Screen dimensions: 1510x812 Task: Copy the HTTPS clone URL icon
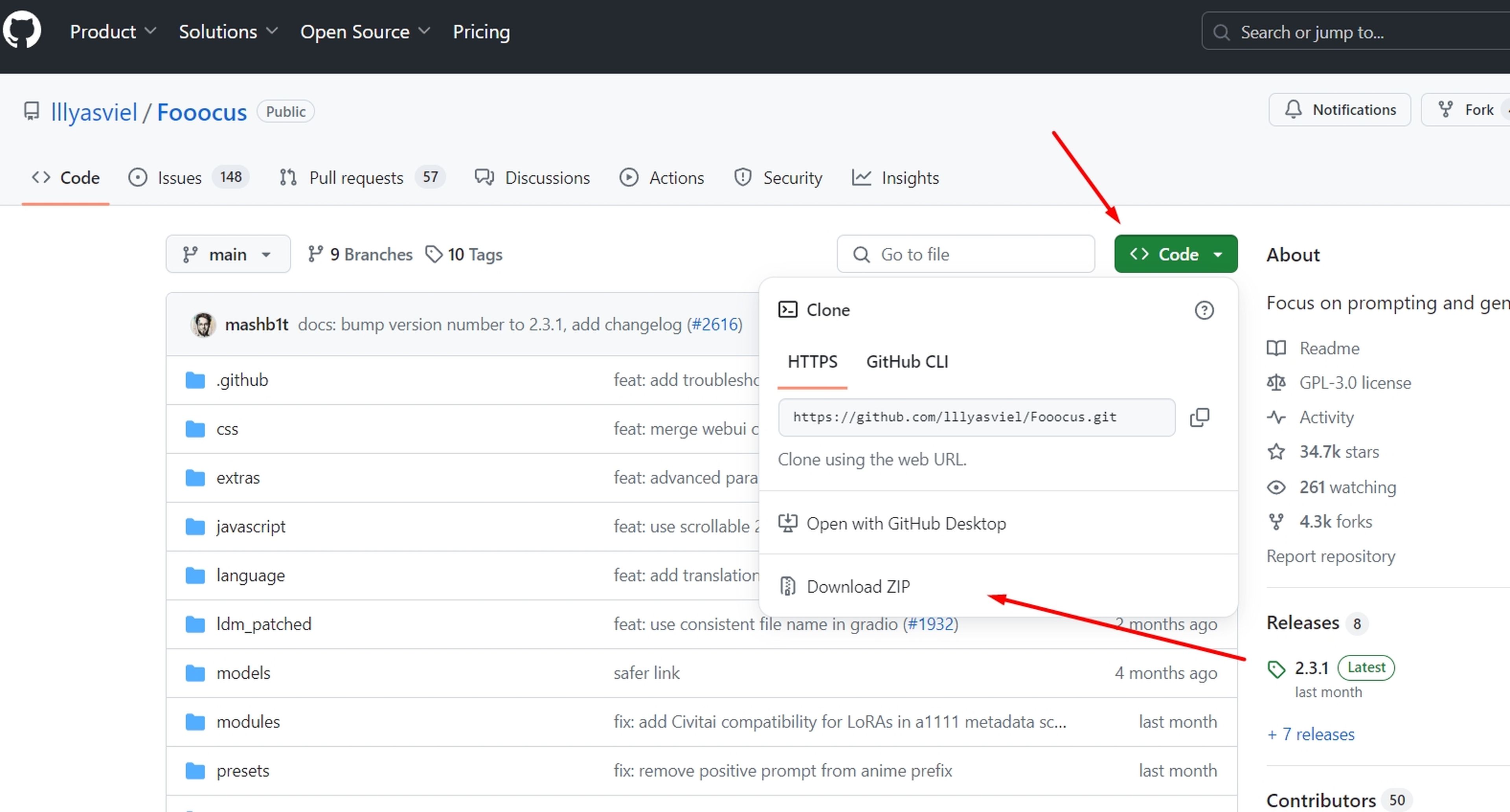(1199, 418)
